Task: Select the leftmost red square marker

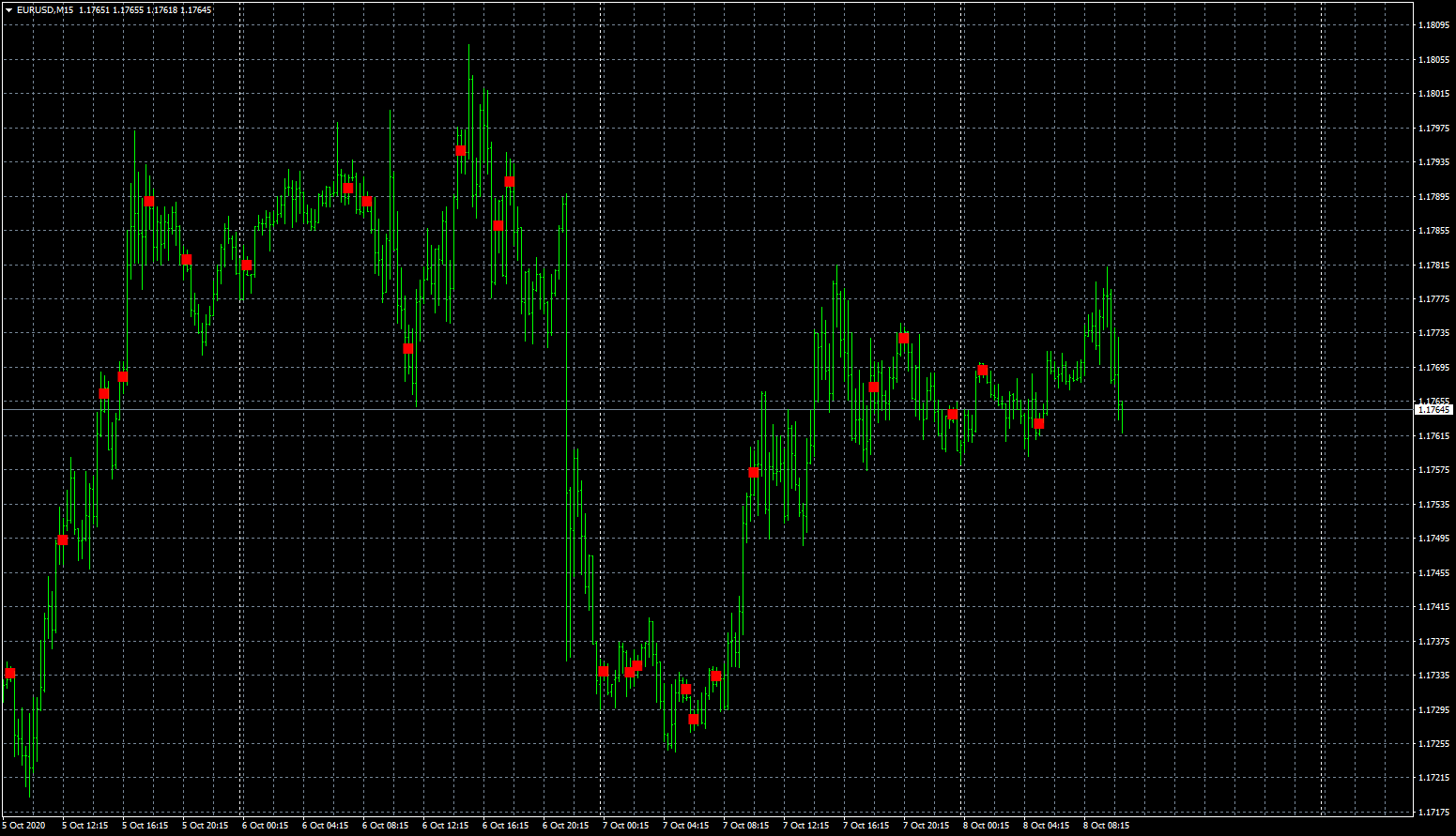Action: coord(10,673)
